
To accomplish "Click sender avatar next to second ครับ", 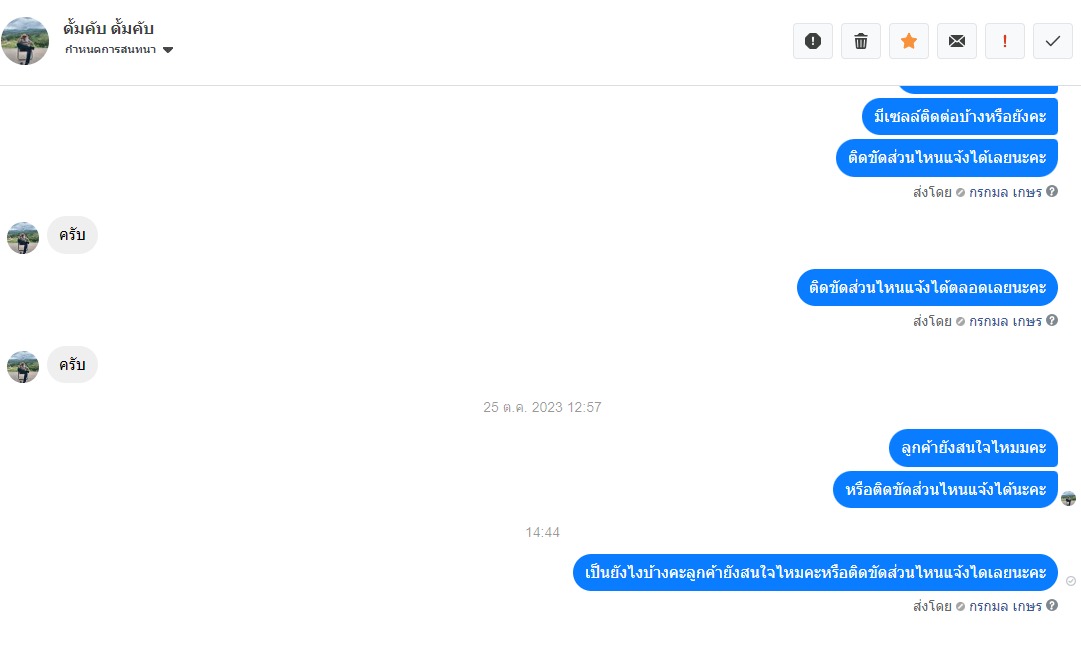I will 23,367.
